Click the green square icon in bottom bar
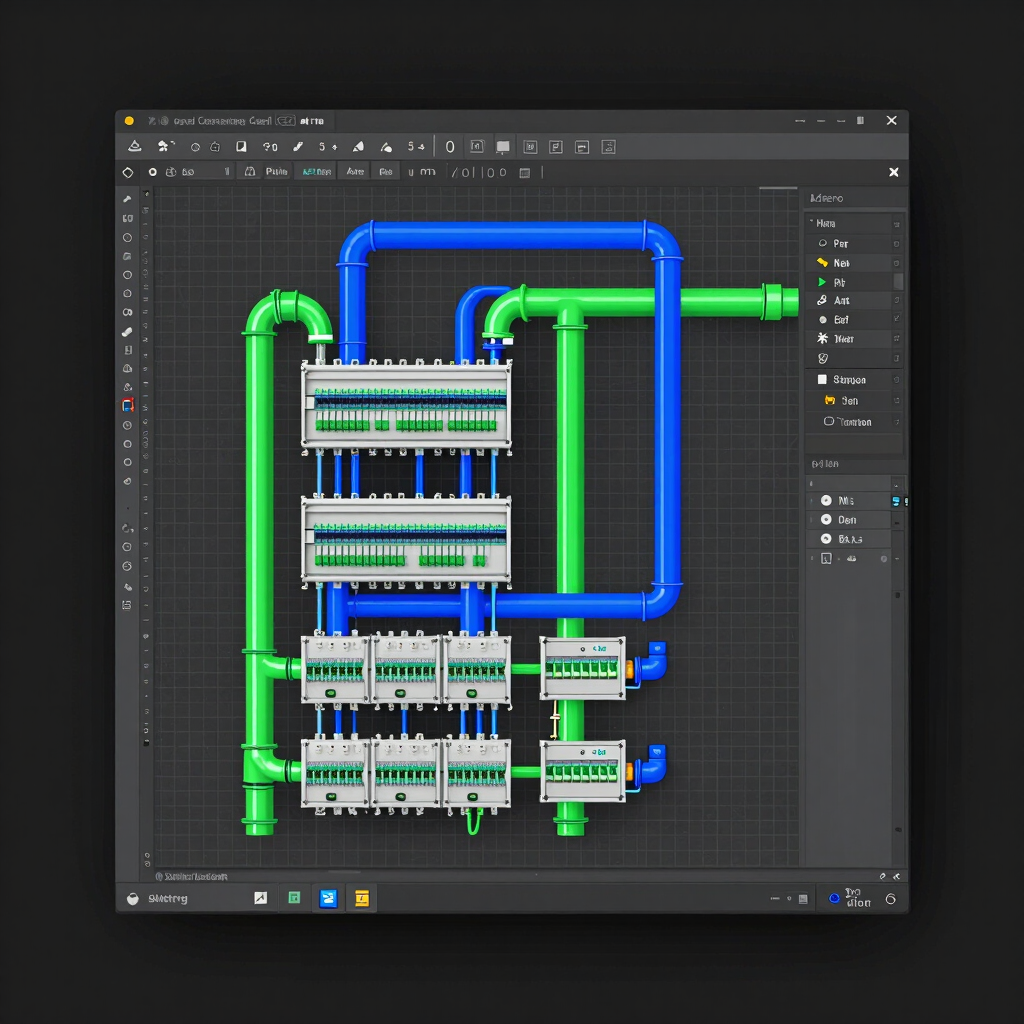1024x1024 pixels. click(x=295, y=898)
